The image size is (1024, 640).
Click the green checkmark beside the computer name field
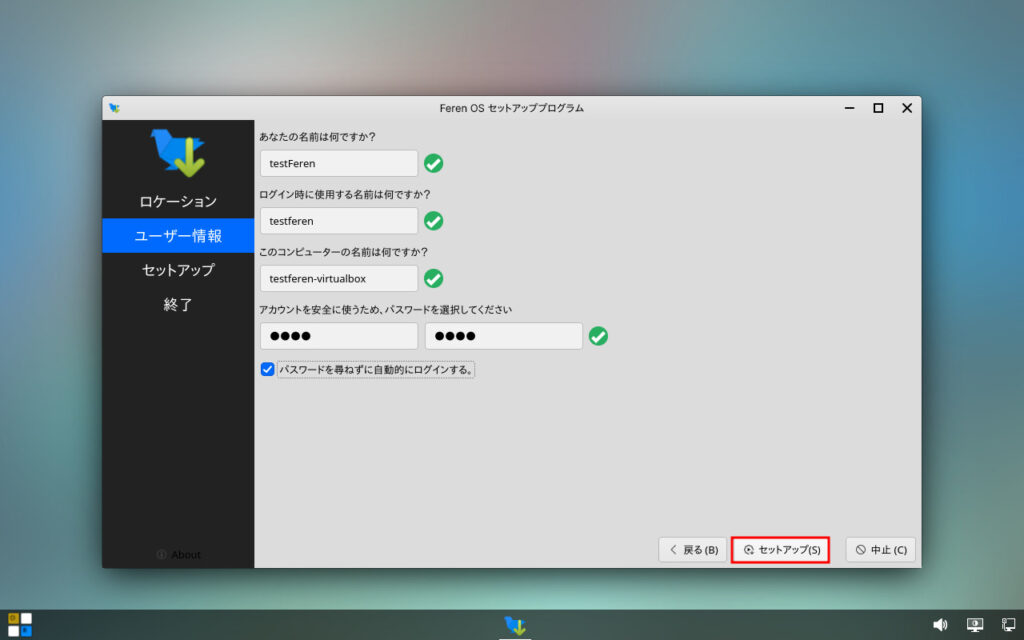click(x=434, y=278)
